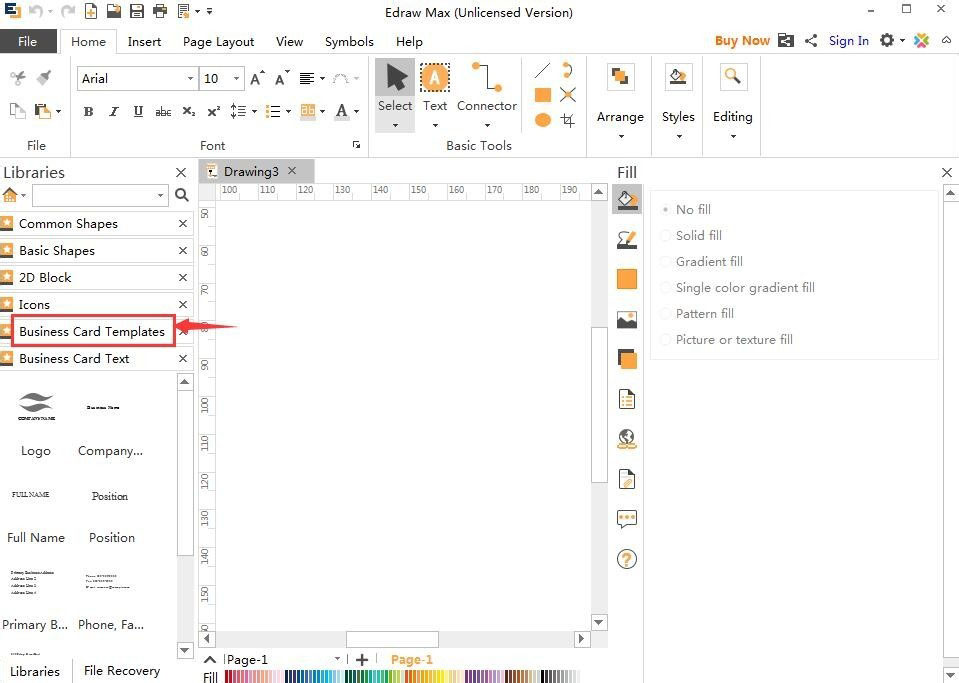Select the Text tool in ribbon
This screenshot has width=959, height=683.
click(435, 90)
